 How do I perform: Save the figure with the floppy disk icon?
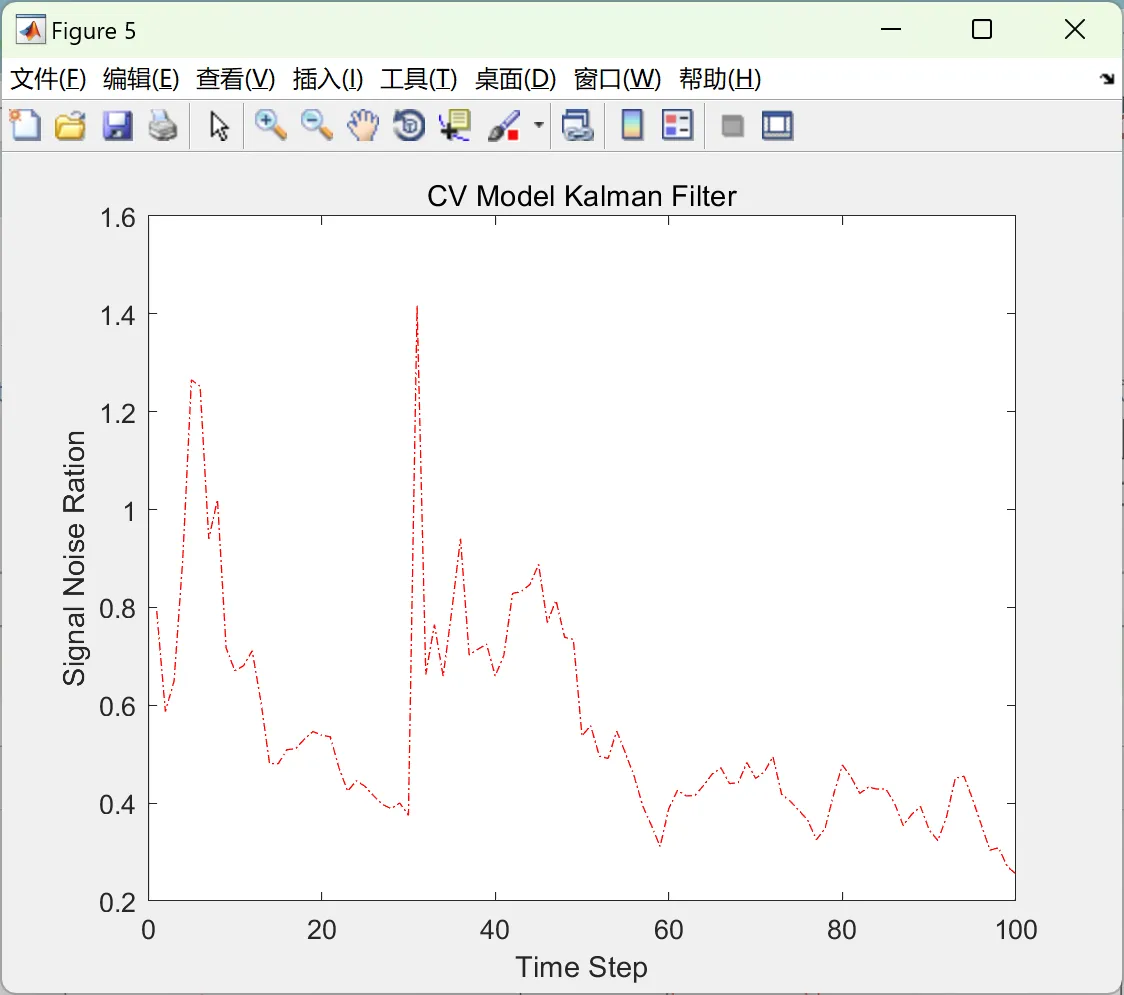pos(117,125)
